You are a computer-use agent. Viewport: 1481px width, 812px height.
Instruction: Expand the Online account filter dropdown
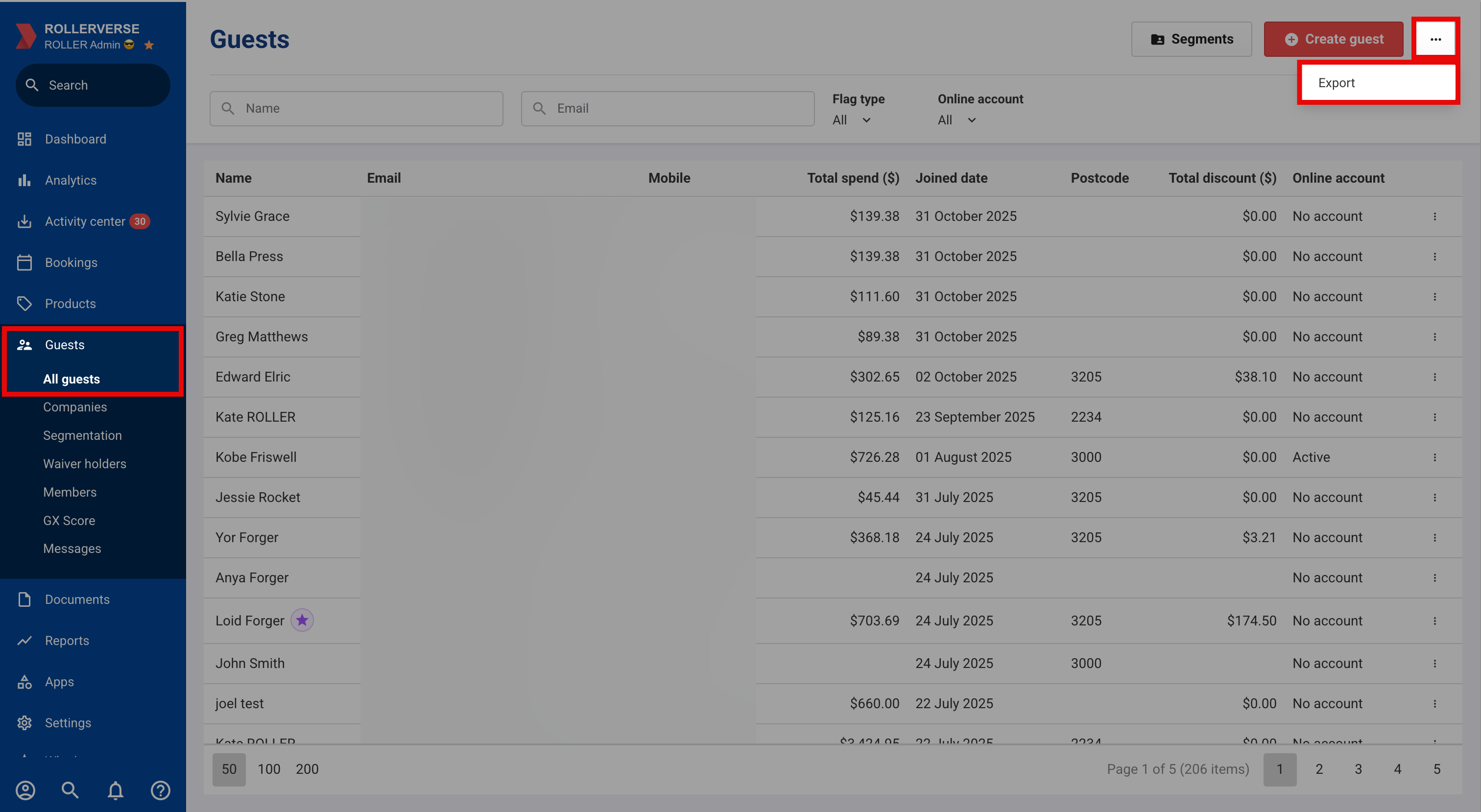tap(956, 120)
